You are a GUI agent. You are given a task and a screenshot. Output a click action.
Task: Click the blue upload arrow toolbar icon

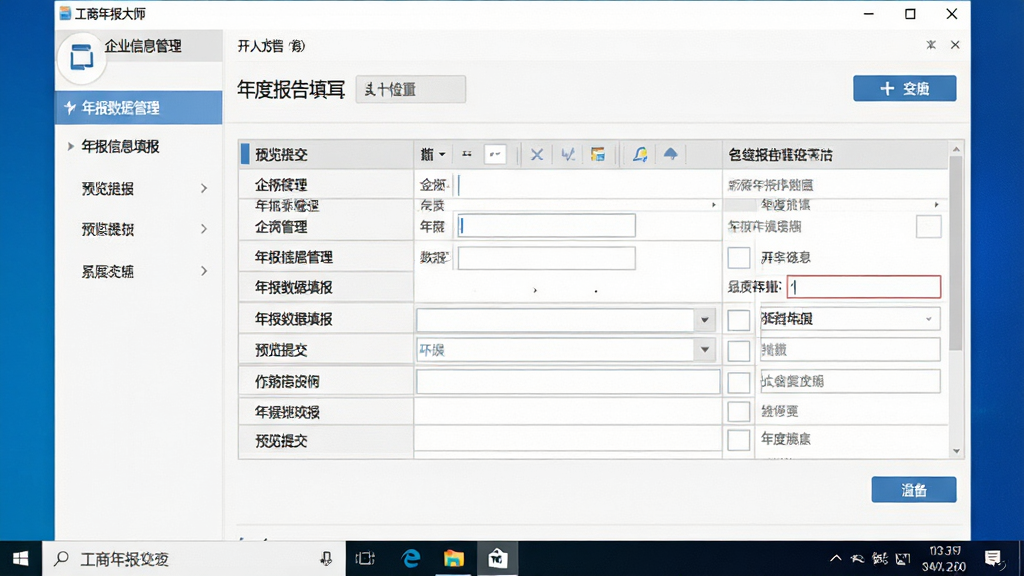tap(671, 154)
